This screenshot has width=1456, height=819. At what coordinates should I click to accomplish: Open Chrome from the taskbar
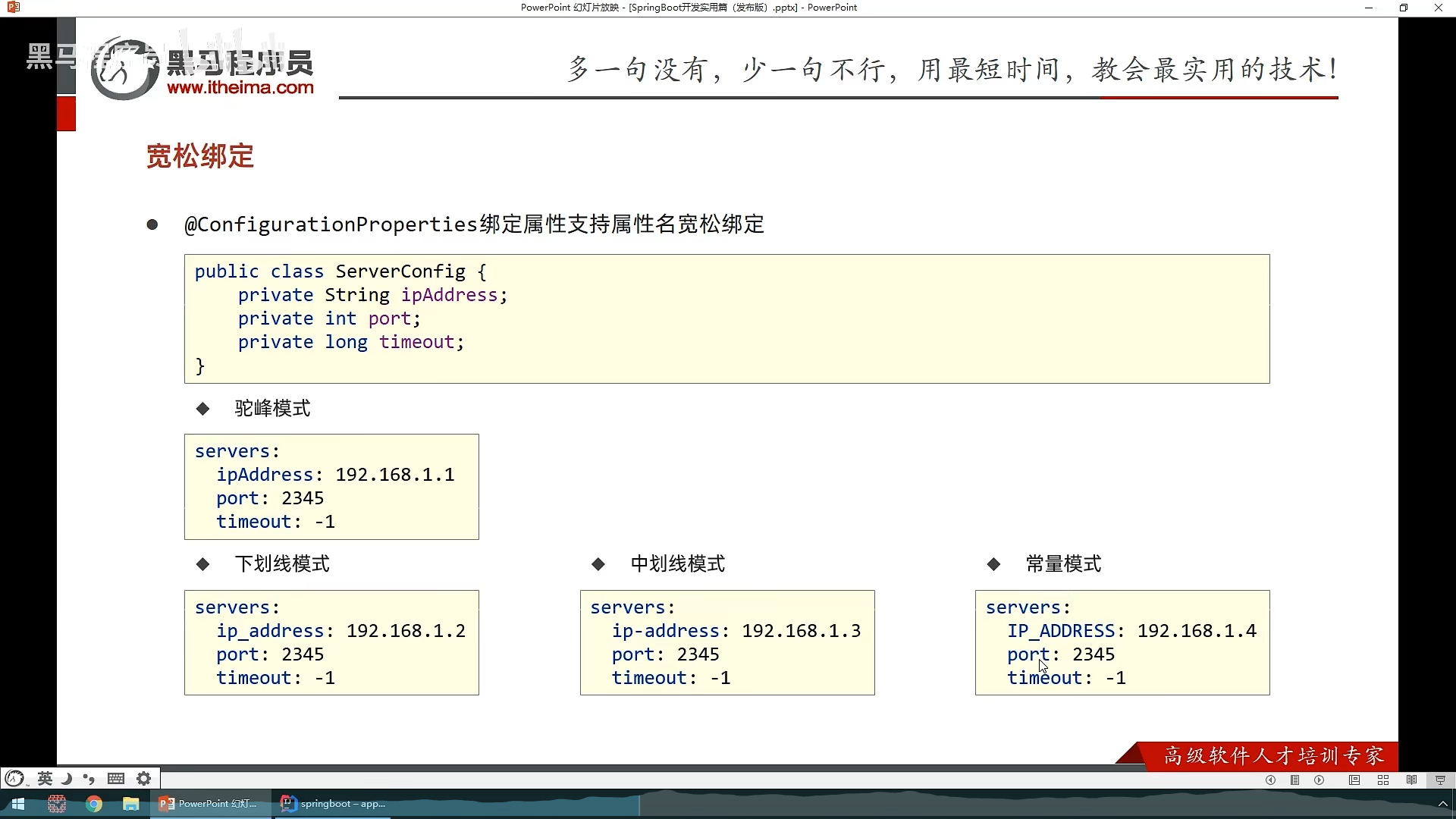coord(94,804)
